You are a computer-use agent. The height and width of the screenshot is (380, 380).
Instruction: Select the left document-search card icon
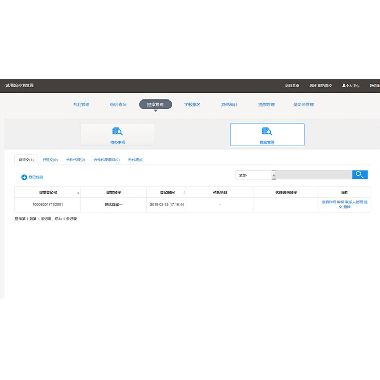point(117,131)
